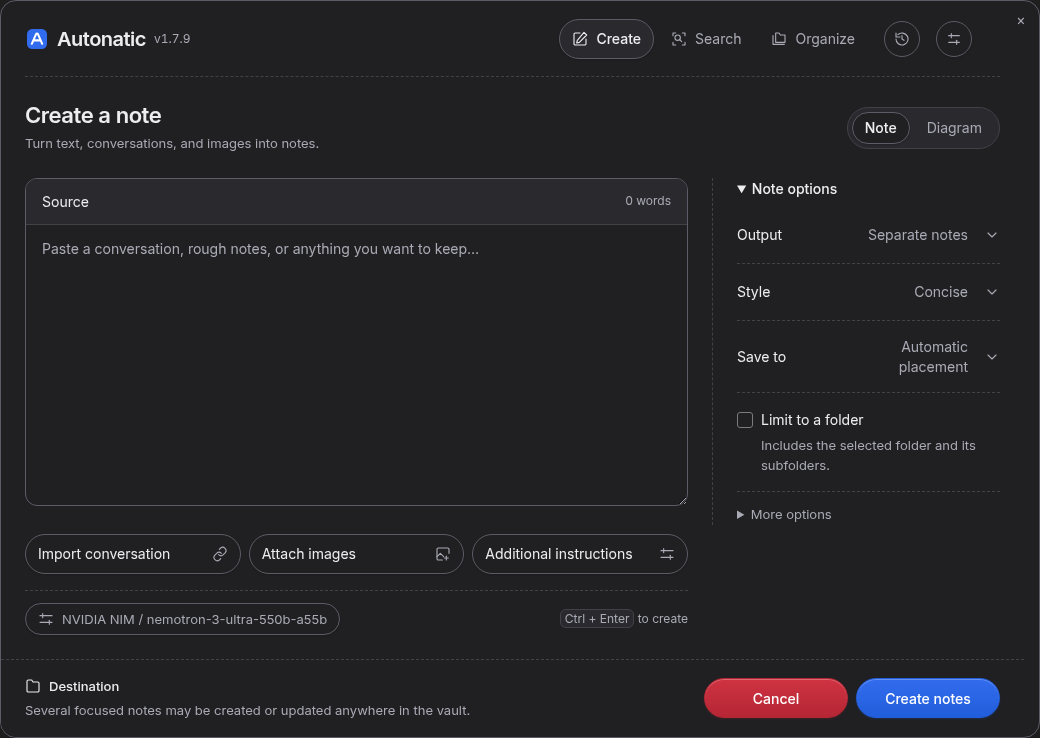Open the Style dropdown showing Concise
This screenshot has height=738, width=1040.
(956, 292)
